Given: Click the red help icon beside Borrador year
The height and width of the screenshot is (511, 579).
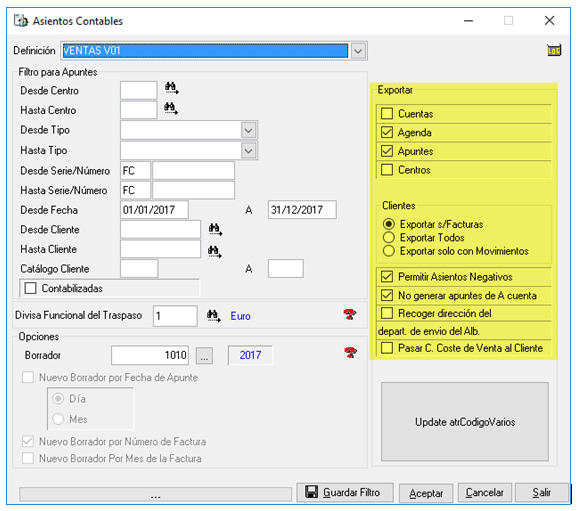Looking at the screenshot, I should tap(350, 353).
